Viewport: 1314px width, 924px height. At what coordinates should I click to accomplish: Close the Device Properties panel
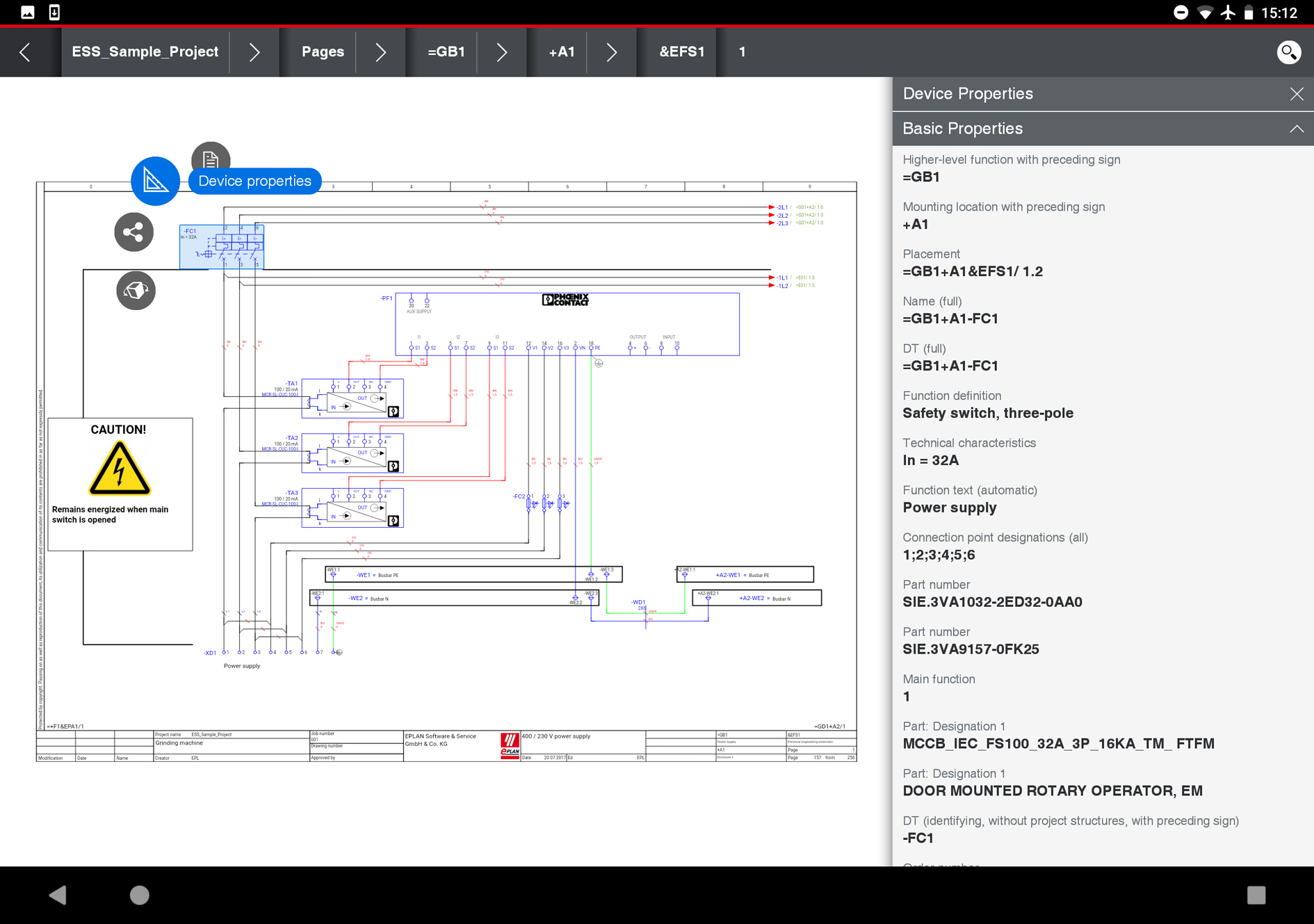(1296, 94)
